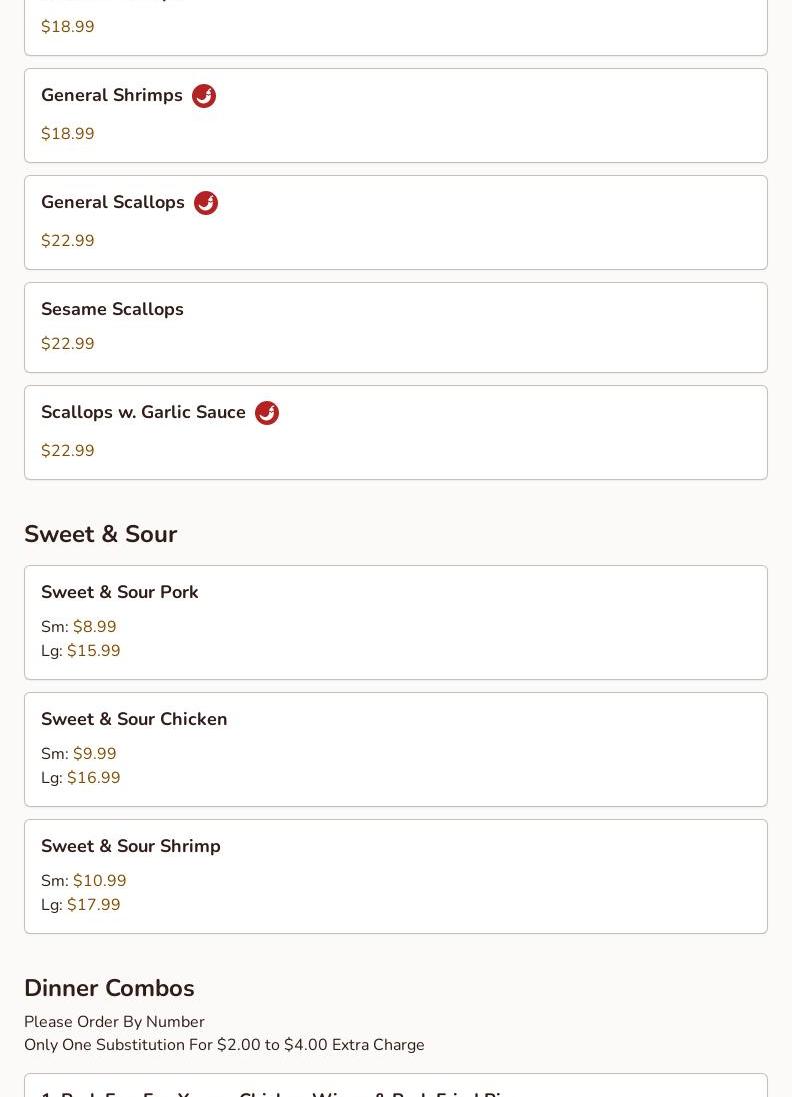
Task: Click the spicy chili icon beside General Scallops
Action: point(206,203)
